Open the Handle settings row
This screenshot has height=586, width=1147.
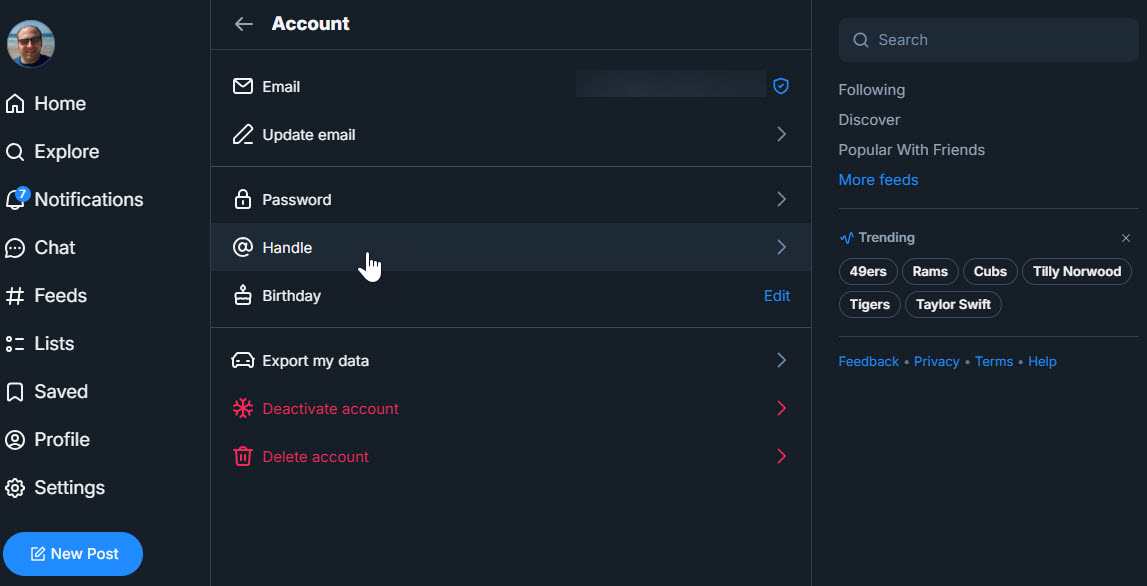(x=510, y=248)
